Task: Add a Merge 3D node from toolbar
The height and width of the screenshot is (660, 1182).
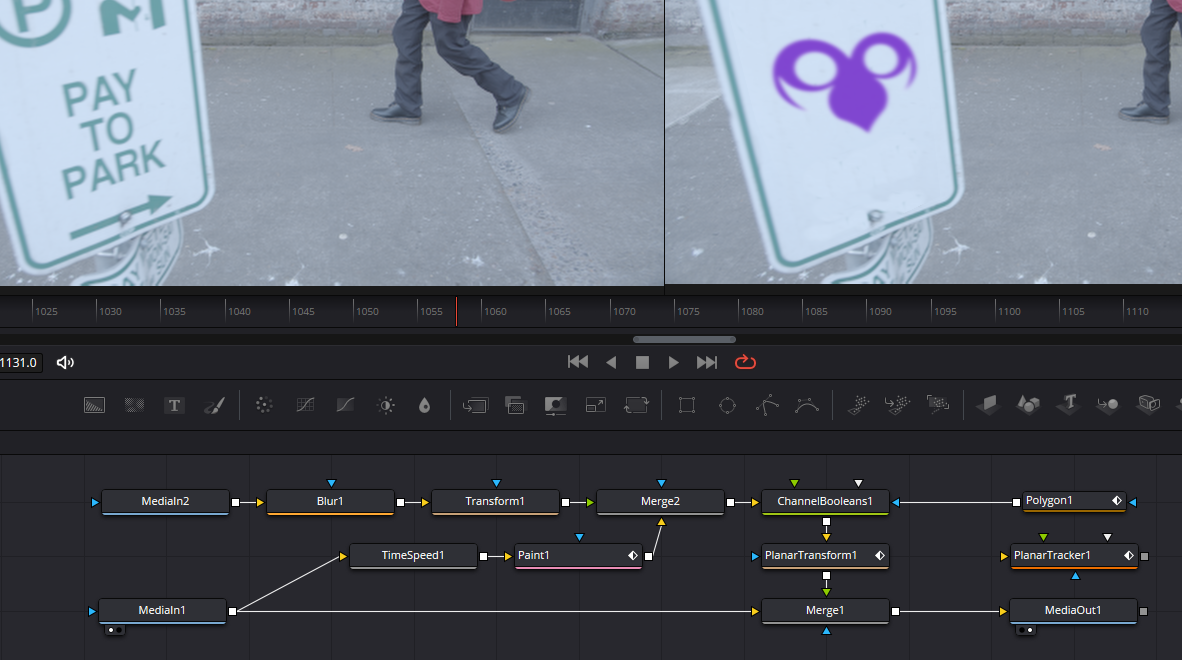Action: coord(1108,405)
